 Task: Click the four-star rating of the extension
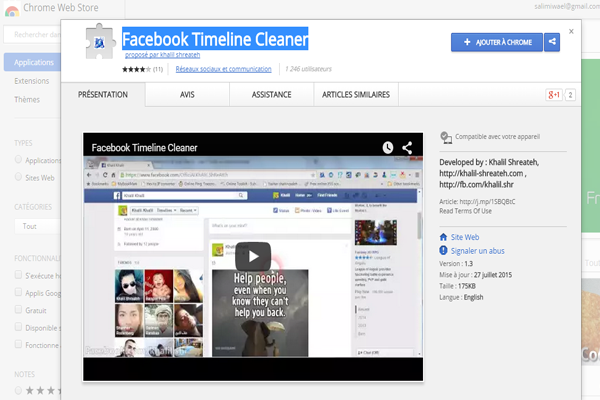click(x=137, y=69)
